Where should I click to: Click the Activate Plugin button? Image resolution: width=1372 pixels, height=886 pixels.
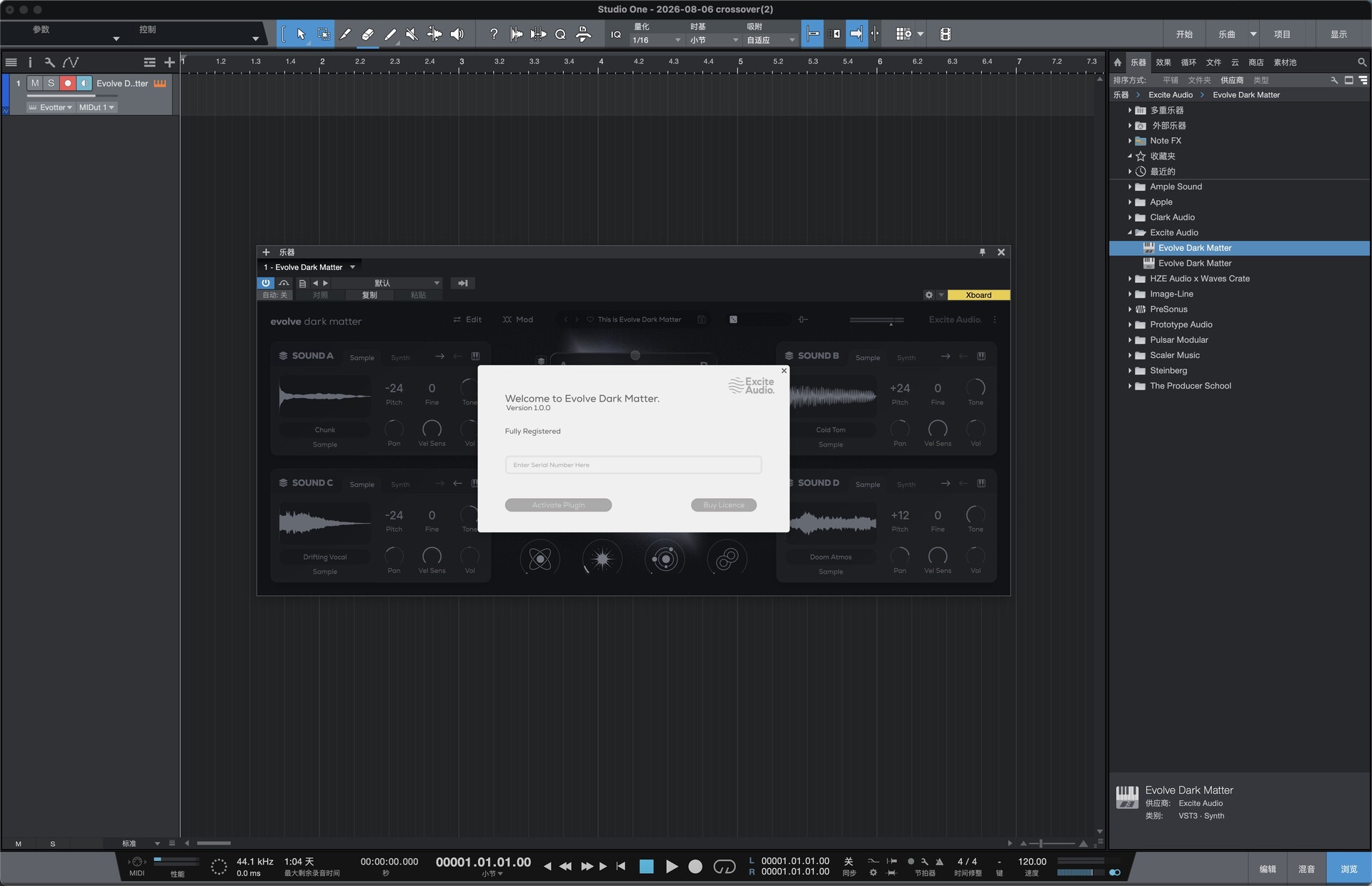click(x=558, y=505)
